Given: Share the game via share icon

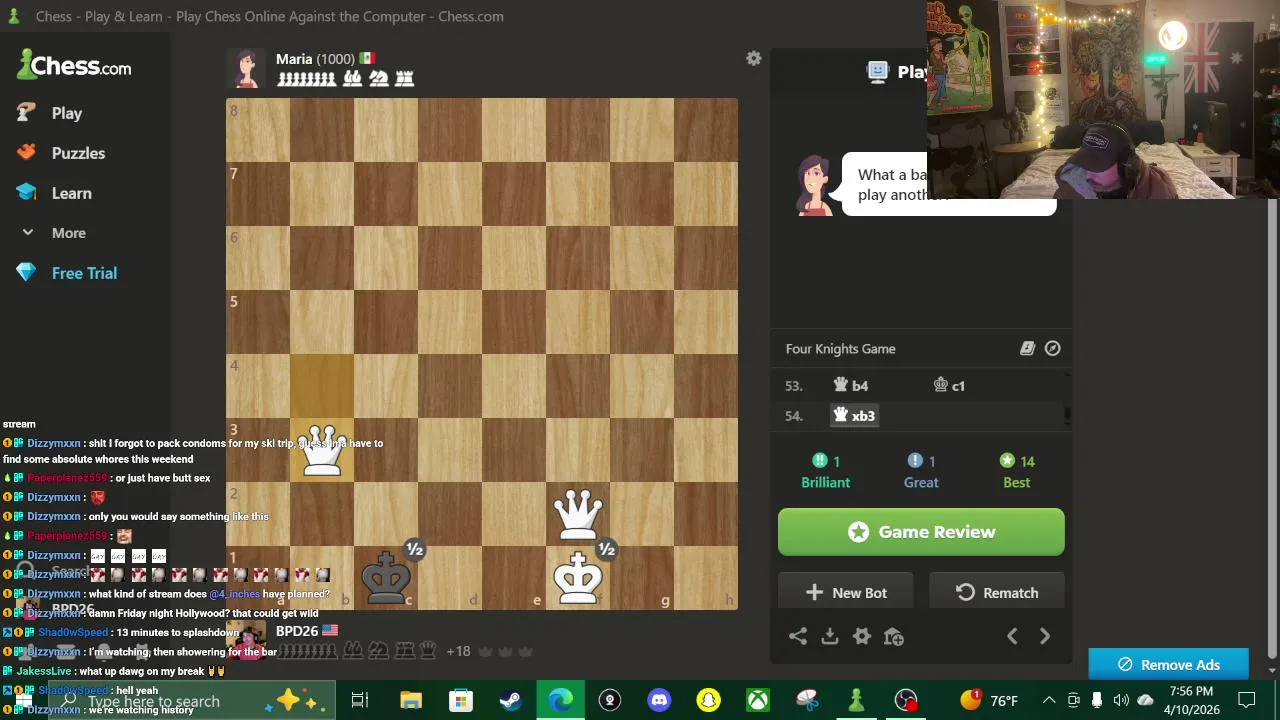Looking at the screenshot, I should (798, 636).
